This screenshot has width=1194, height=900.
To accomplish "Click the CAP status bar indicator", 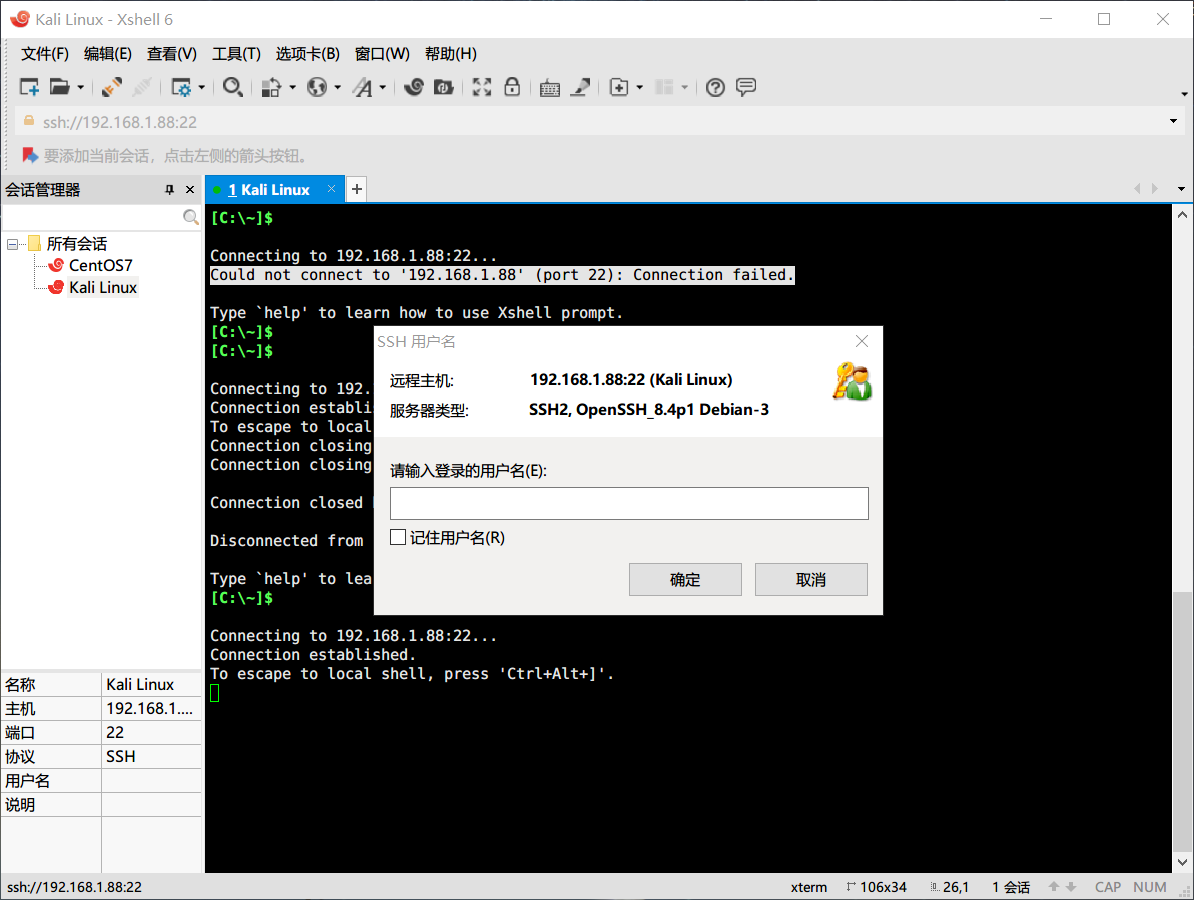I will (x=1107, y=886).
